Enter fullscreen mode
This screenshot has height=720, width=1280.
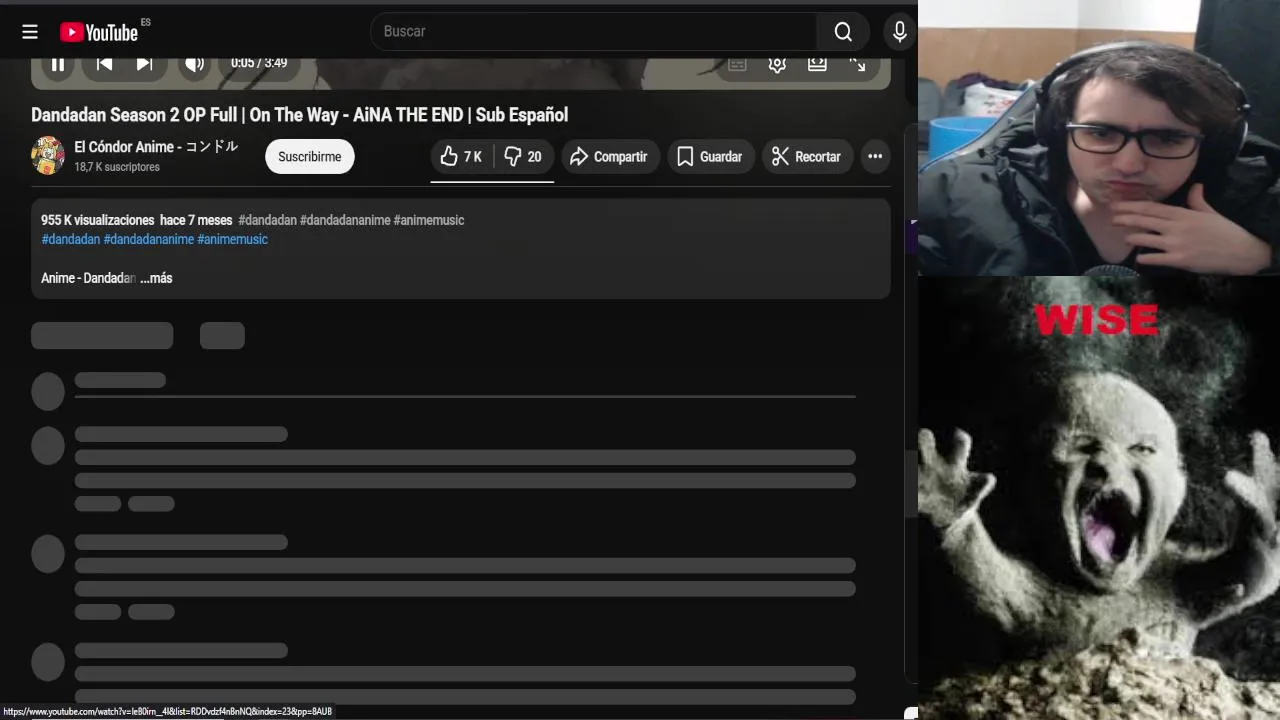[x=858, y=64]
